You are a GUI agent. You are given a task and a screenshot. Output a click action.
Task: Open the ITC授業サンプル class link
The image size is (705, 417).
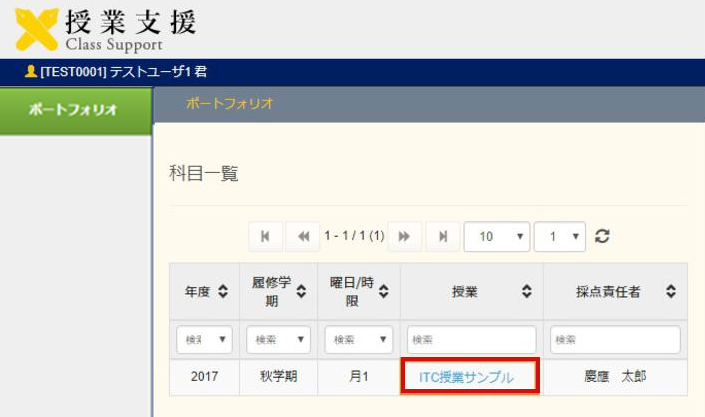466,377
